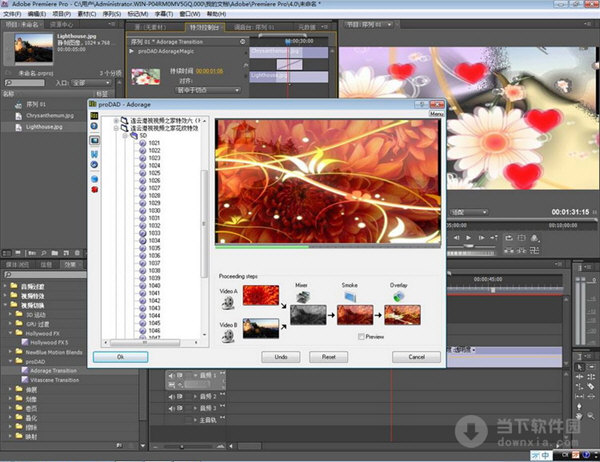Expand the GPU transitions folder
Viewport: 600px width, 462px height.
coord(11,324)
